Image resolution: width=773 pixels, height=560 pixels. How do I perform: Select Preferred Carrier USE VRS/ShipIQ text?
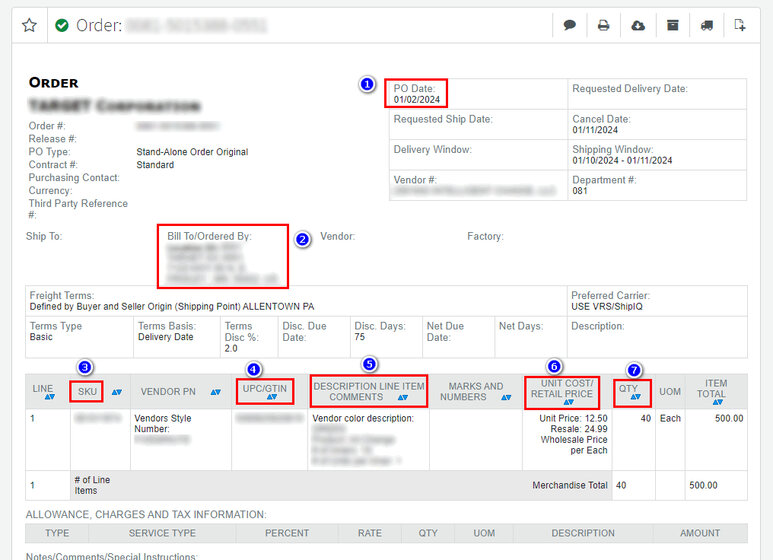coord(607,307)
